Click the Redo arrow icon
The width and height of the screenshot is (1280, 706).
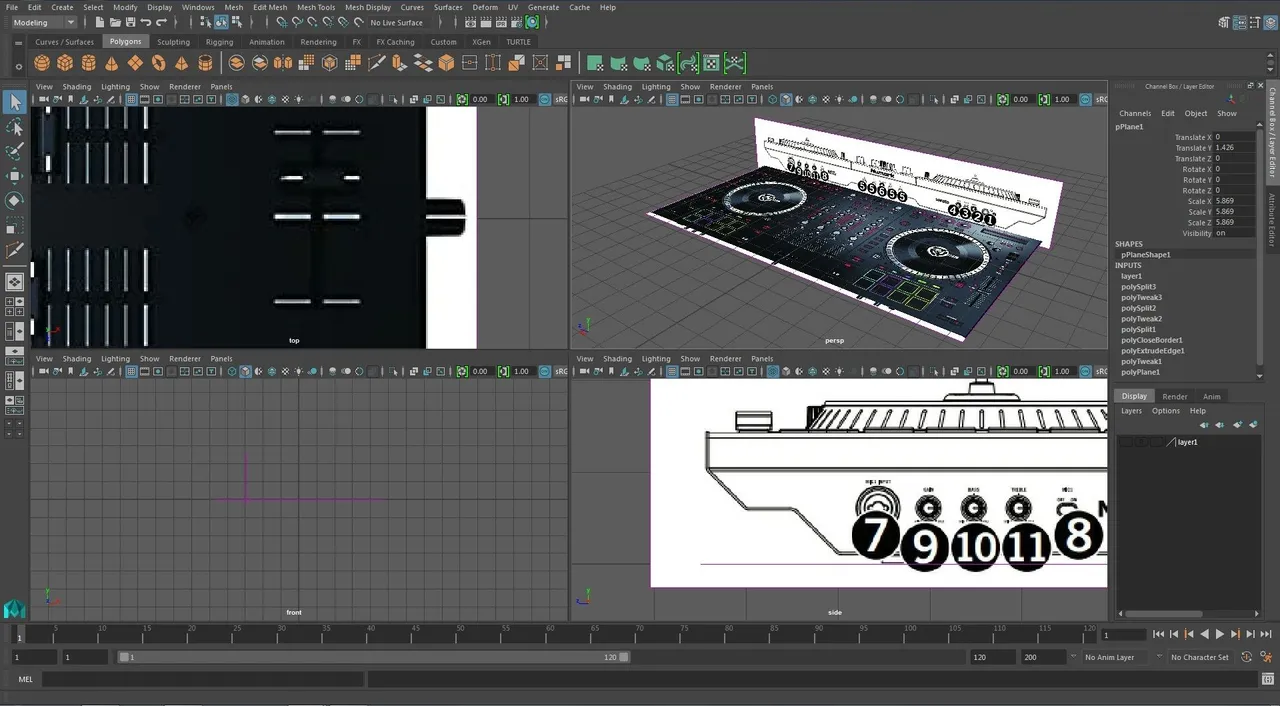161,22
